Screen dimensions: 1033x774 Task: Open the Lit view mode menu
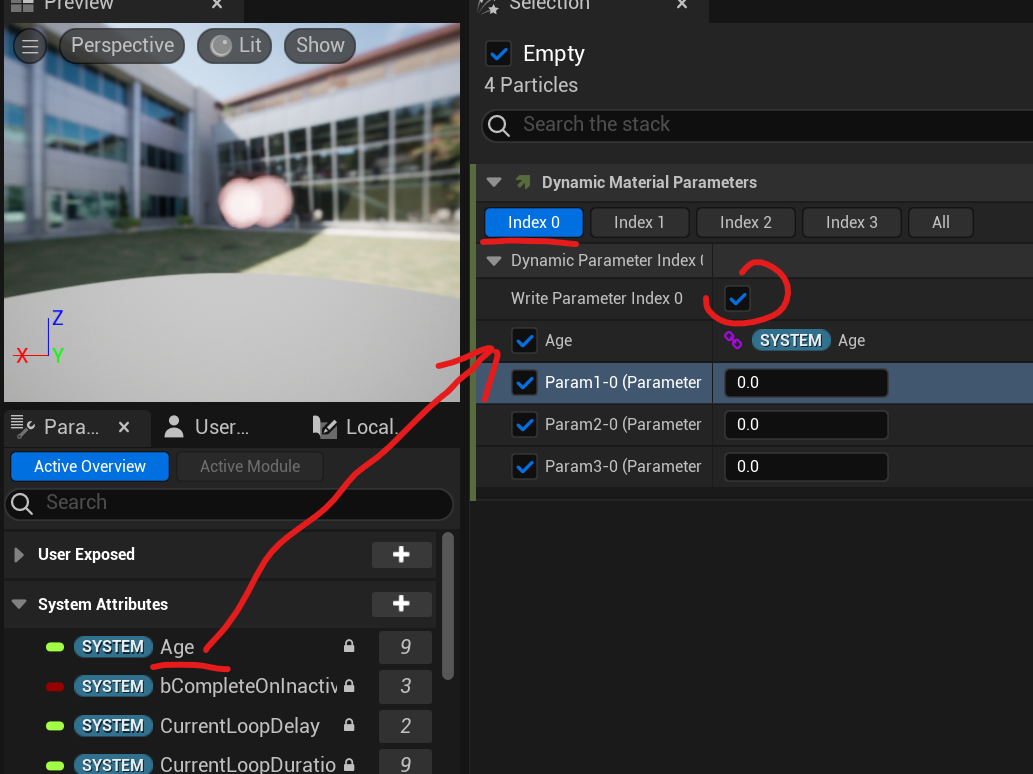[x=235, y=45]
